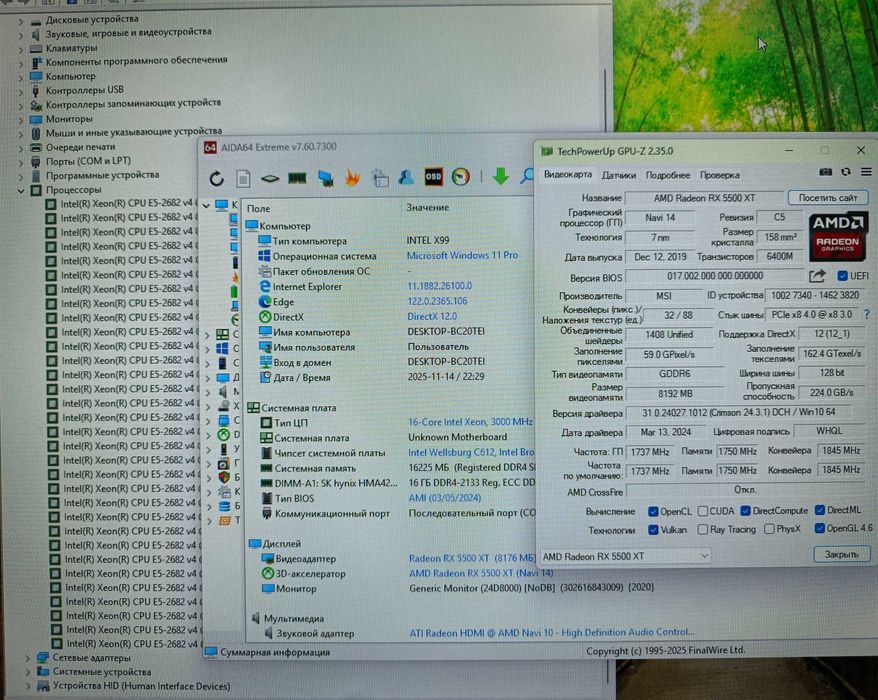Click AIDA64 green download arrow icon

click(x=501, y=176)
